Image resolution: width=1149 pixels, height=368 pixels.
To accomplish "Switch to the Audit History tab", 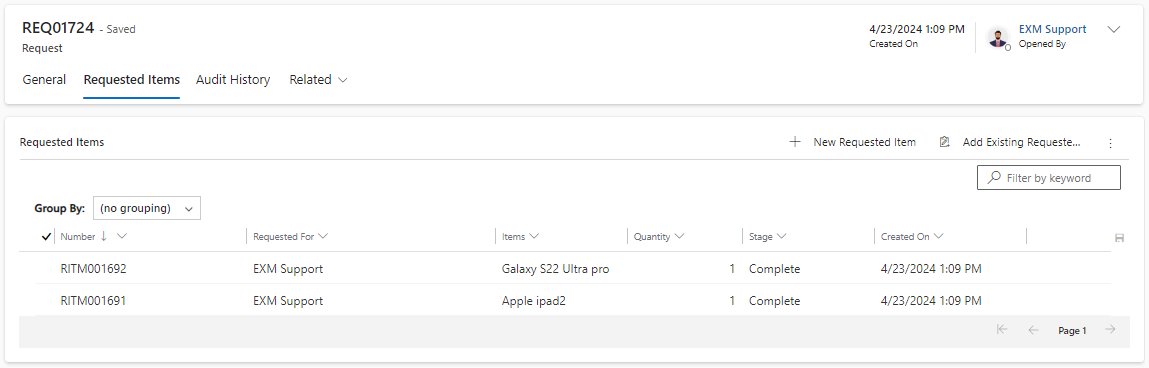I will click(x=233, y=80).
